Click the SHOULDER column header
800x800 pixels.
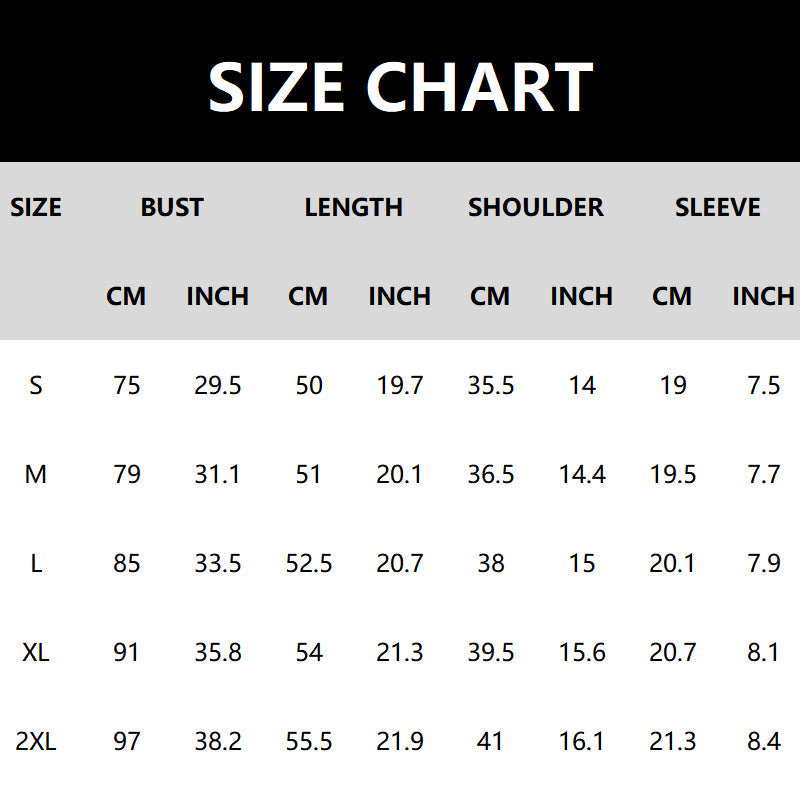click(536, 208)
